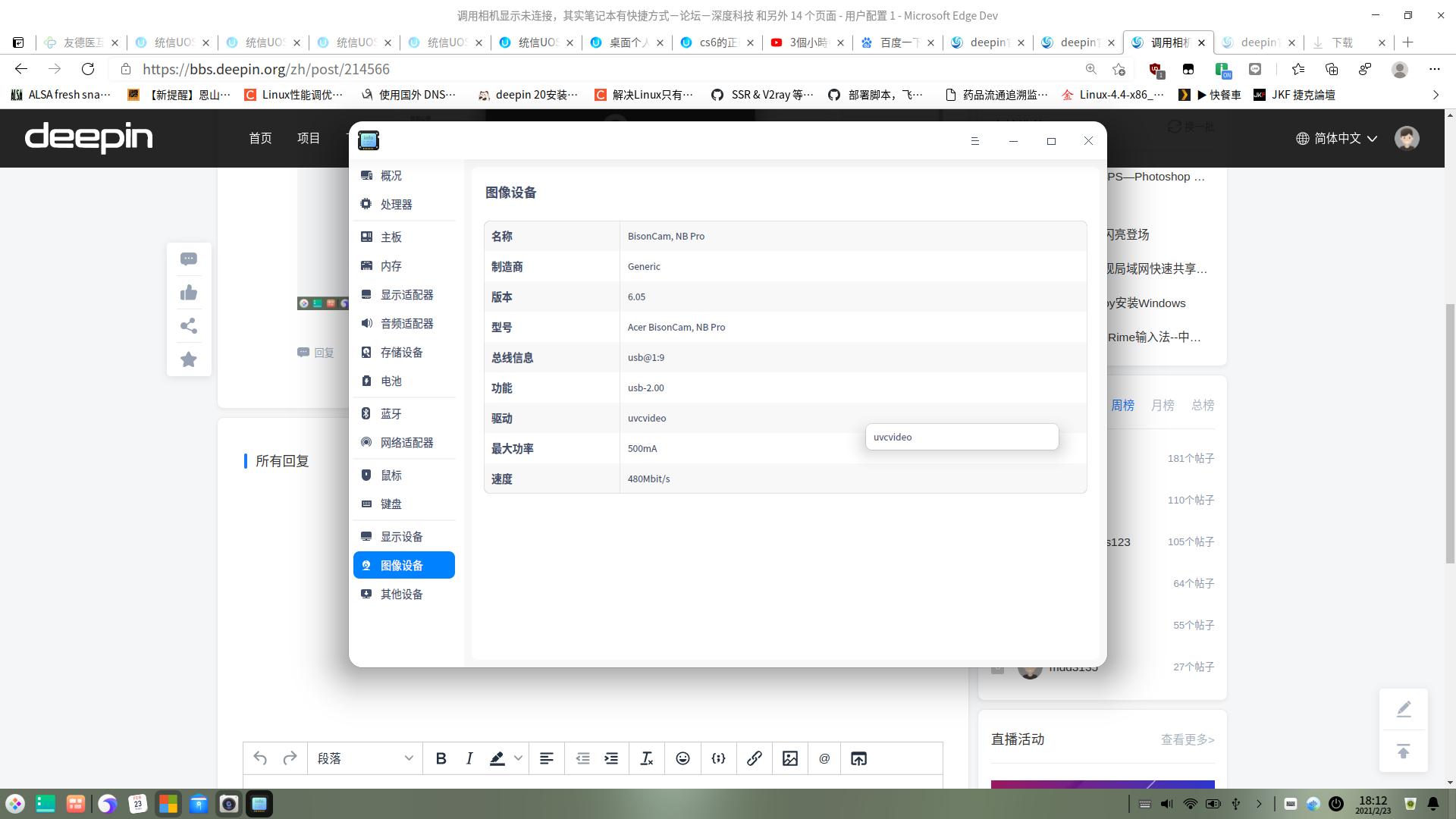Open the 段落 paragraph style dropdown
The image size is (1456, 819).
[x=365, y=758]
